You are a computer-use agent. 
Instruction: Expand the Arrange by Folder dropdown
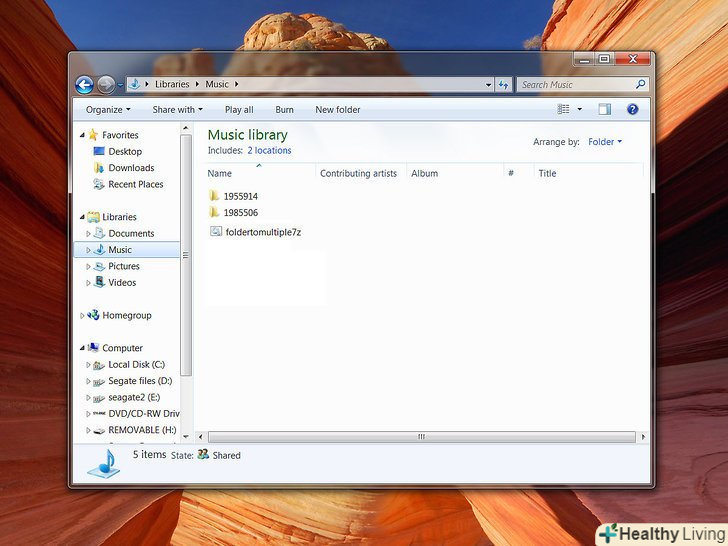(x=604, y=142)
